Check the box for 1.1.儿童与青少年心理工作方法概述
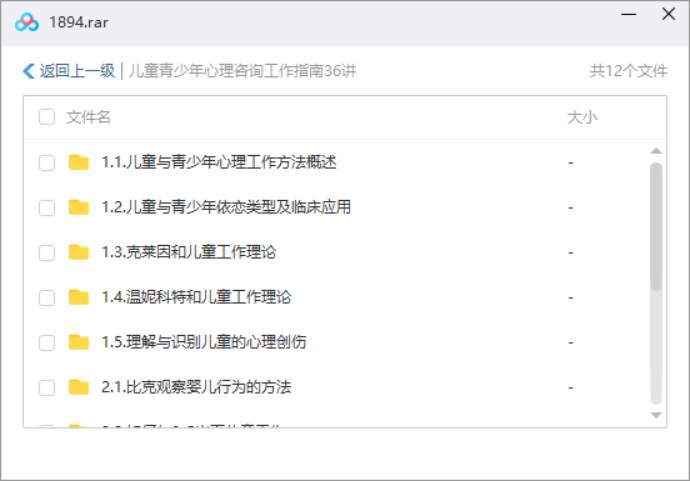This screenshot has height=481, width=690. click(x=47, y=163)
